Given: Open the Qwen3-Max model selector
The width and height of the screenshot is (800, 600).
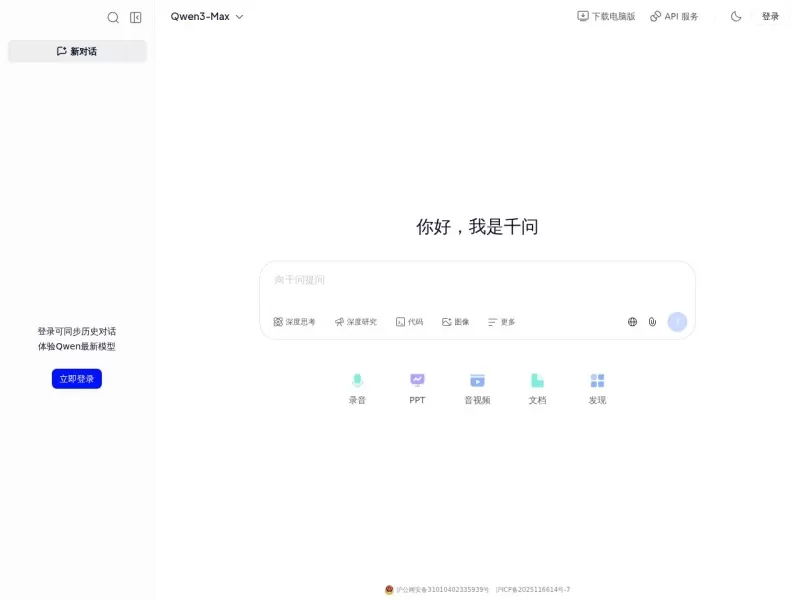Looking at the screenshot, I should click(203, 16).
